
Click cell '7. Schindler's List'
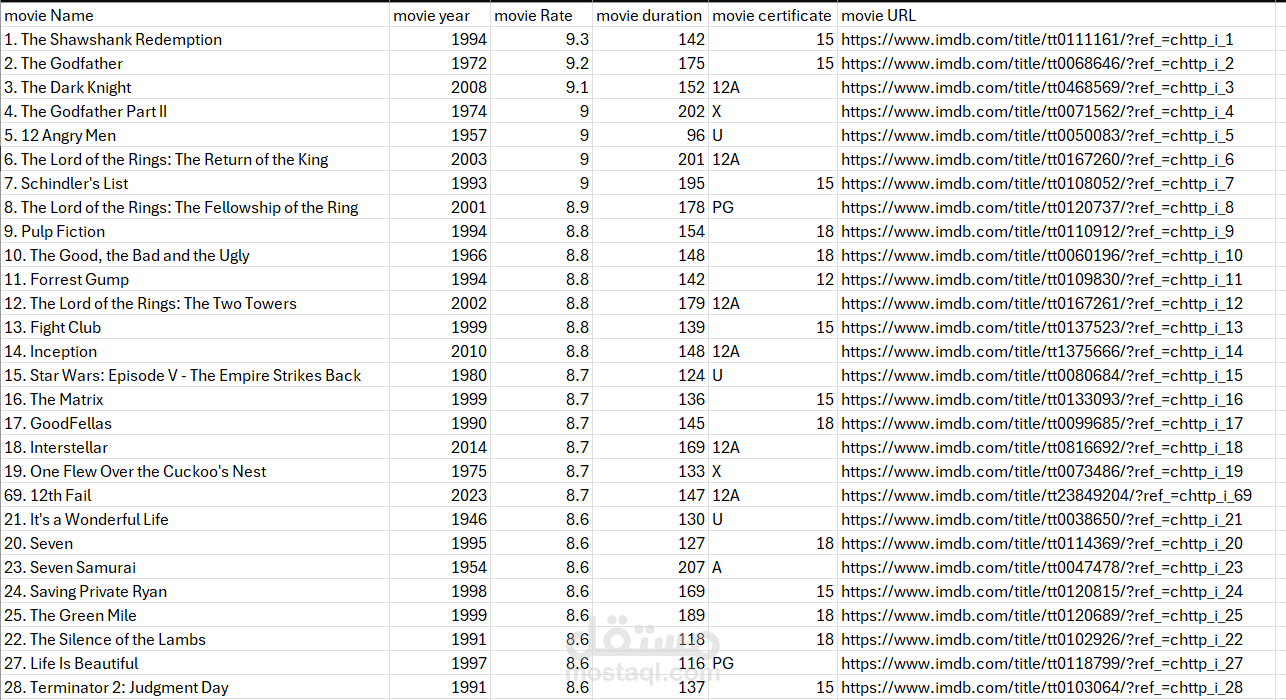click(196, 183)
